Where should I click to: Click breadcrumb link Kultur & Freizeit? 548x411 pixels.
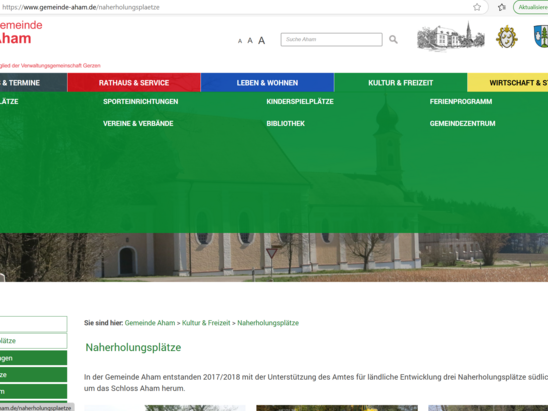(x=206, y=323)
